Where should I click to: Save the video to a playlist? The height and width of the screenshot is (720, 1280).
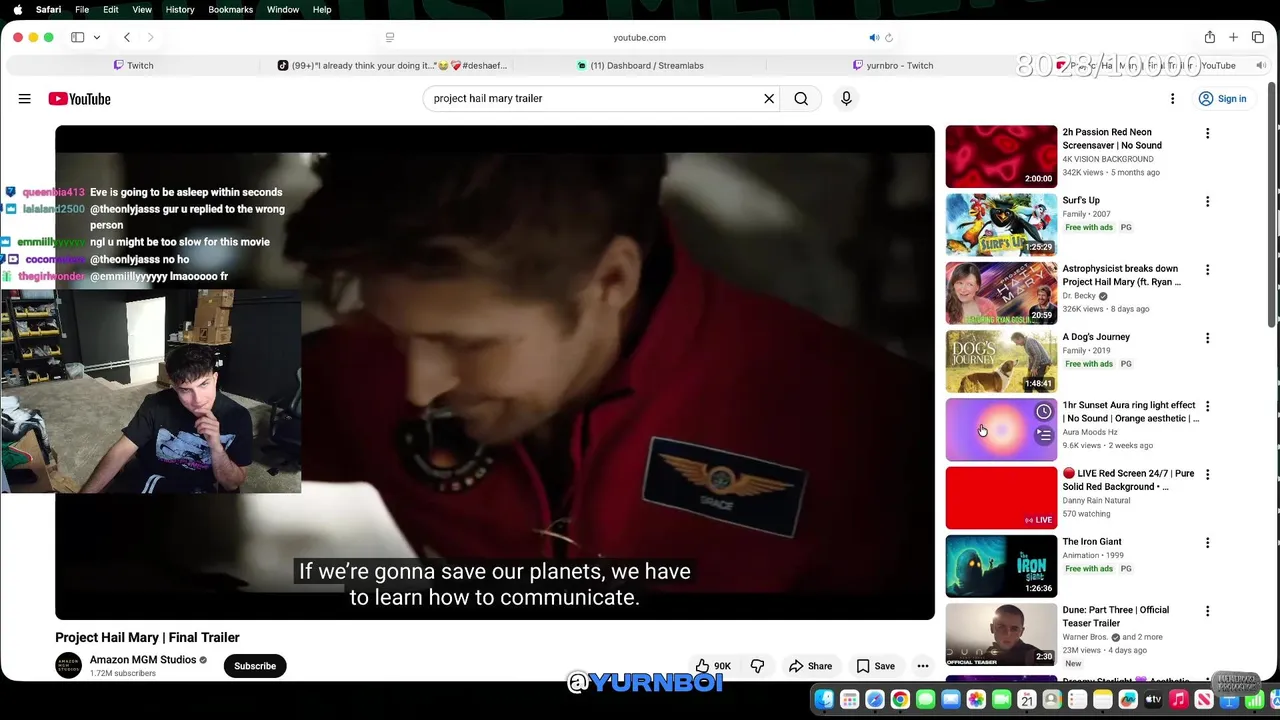[875, 666]
